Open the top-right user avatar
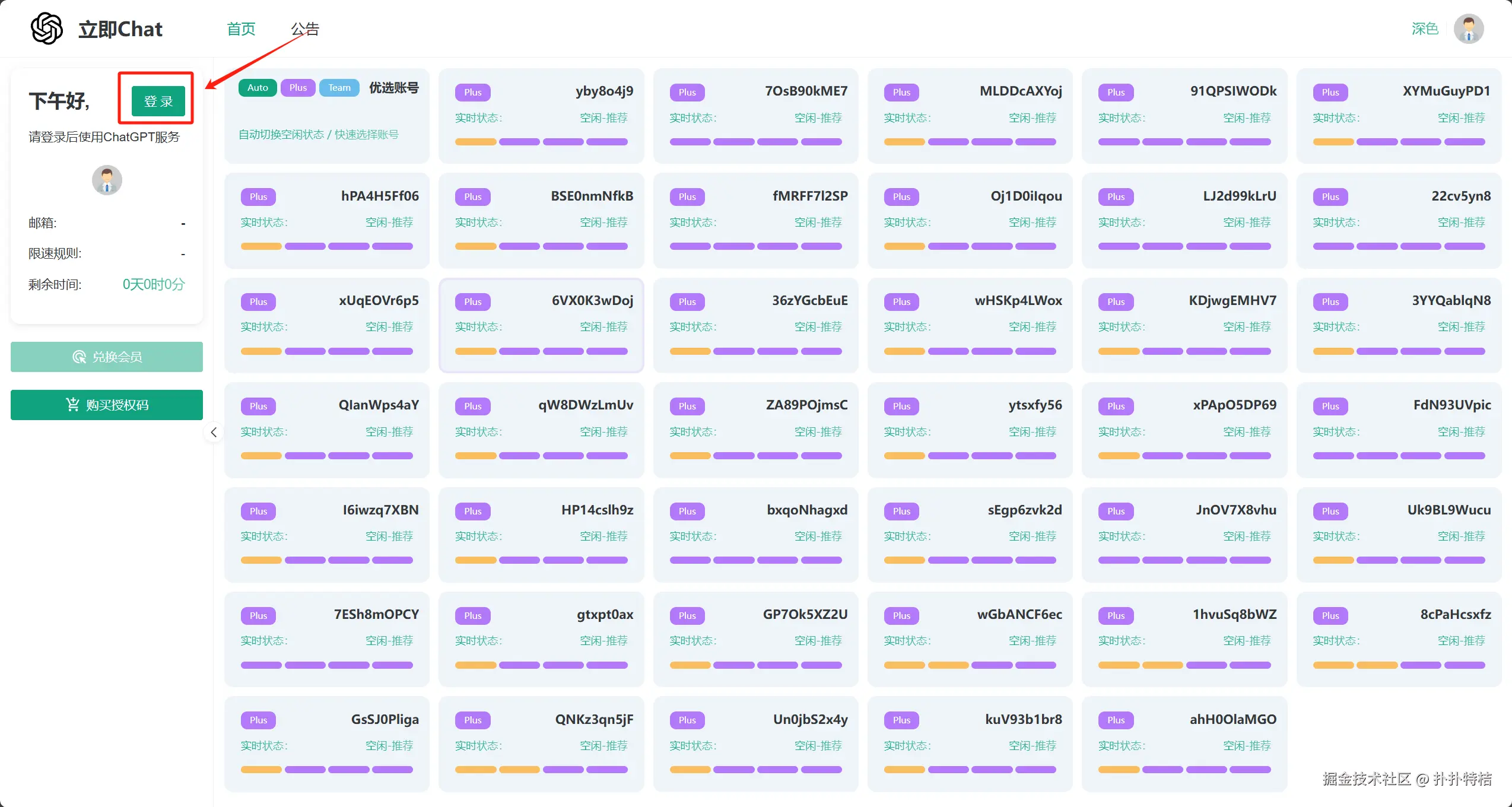Viewport: 1512px width, 807px height. [x=1469, y=28]
